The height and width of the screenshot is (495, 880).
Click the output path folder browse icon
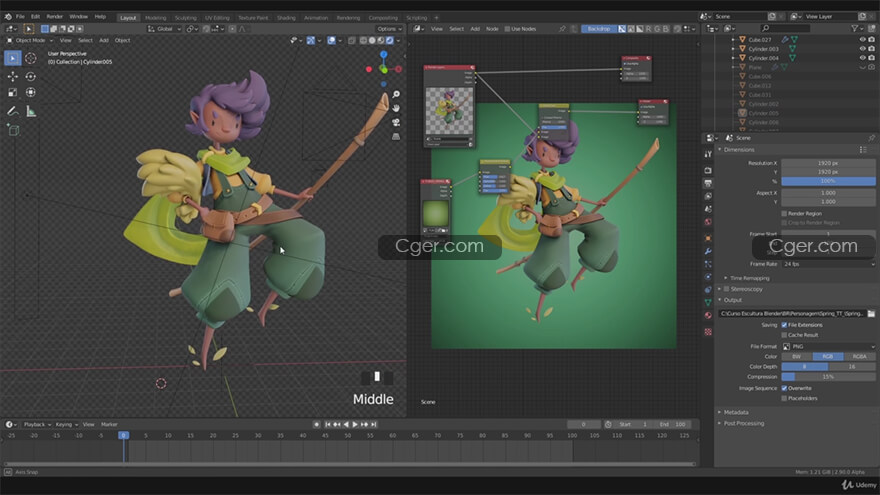pos(871,313)
